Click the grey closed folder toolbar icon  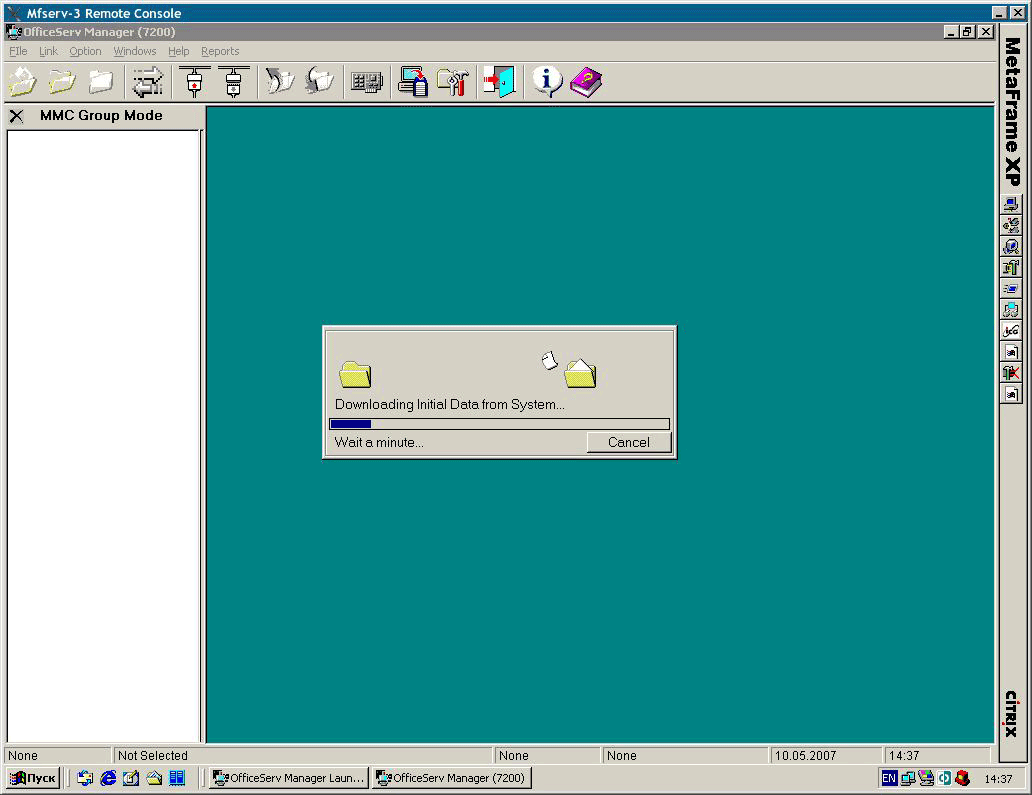tap(101, 82)
